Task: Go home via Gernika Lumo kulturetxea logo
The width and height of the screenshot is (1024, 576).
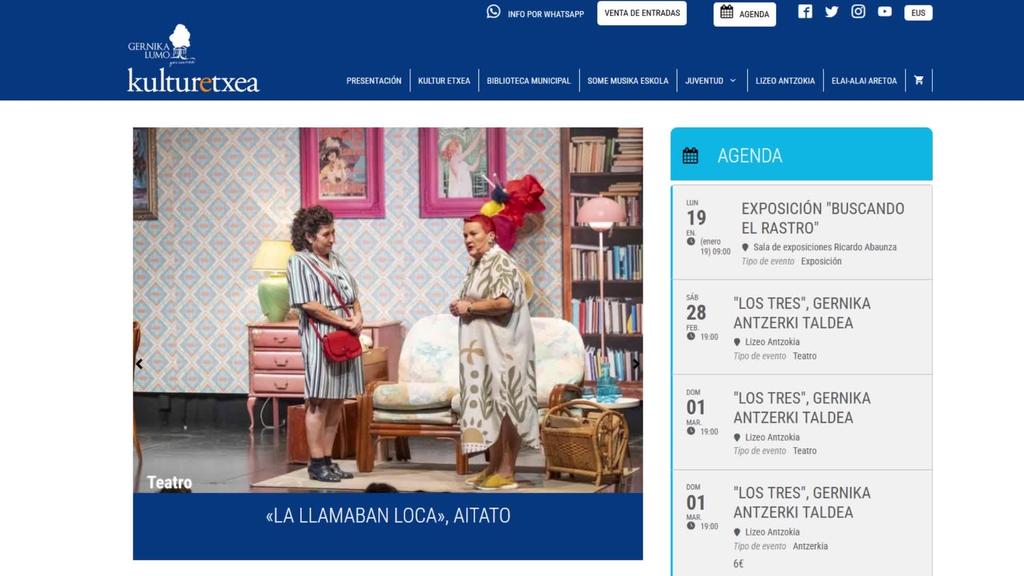Action: coord(193,59)
